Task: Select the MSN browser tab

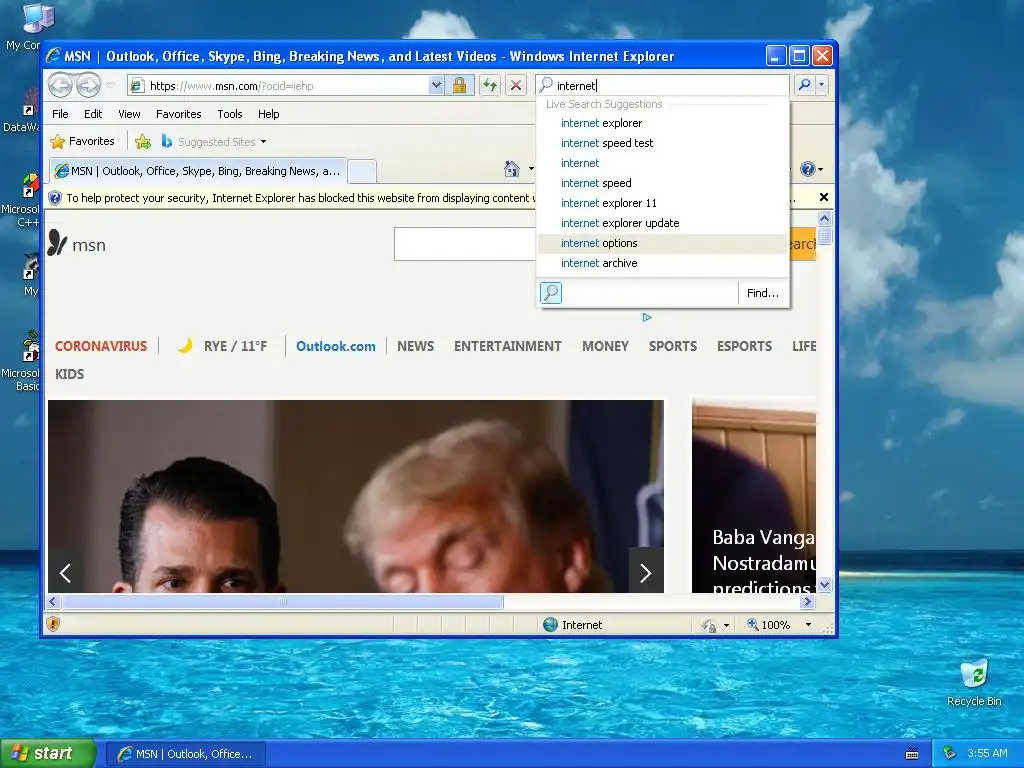Action: point(198,171)
